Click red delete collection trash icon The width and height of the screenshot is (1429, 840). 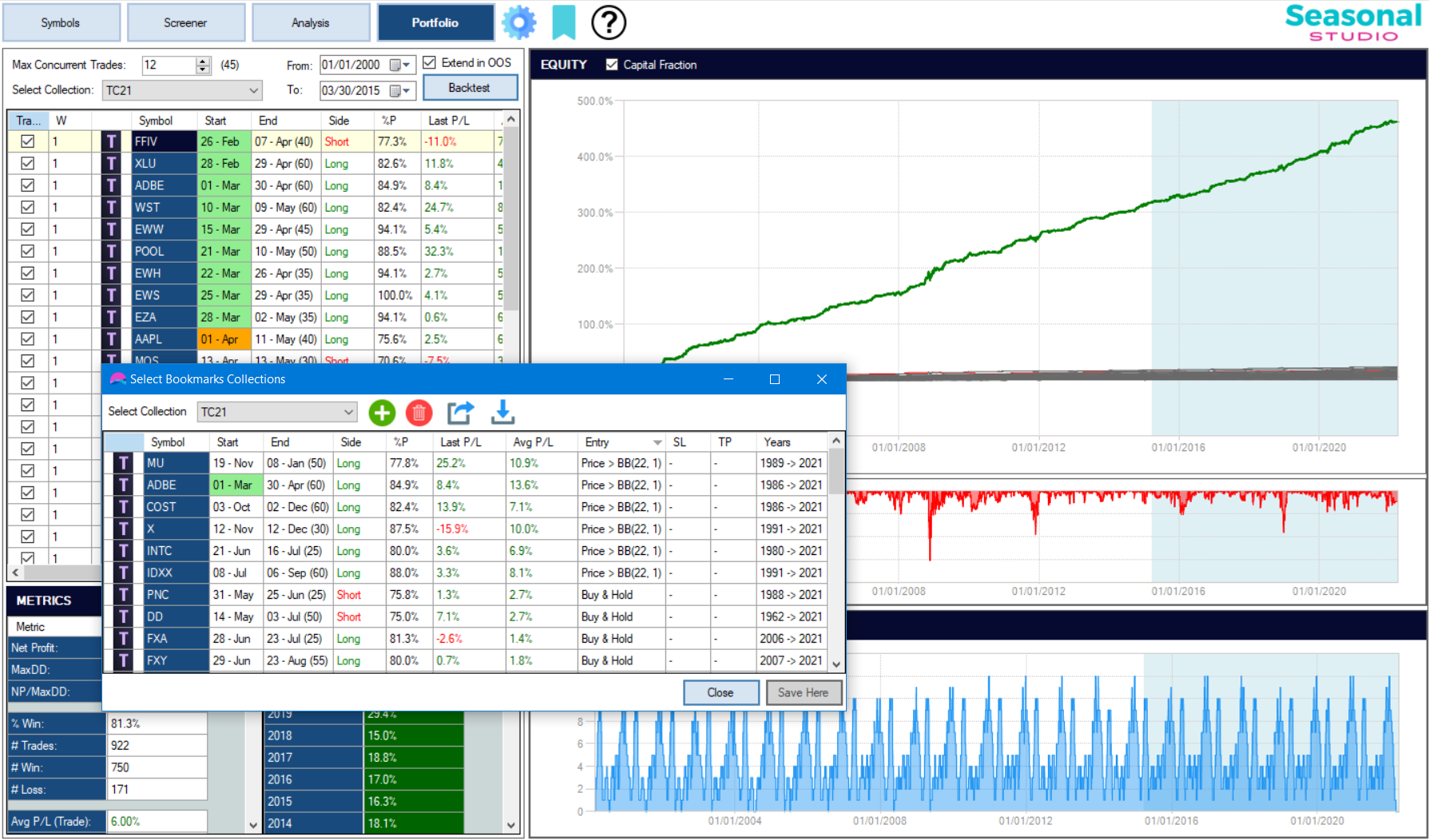tap(419, 413)
